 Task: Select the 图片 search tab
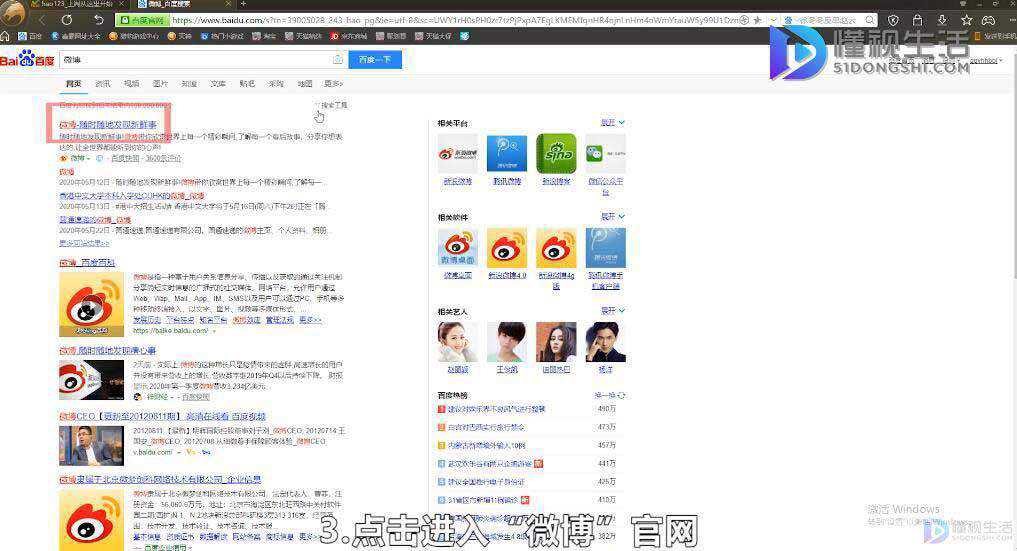click(x=160, y=84)
